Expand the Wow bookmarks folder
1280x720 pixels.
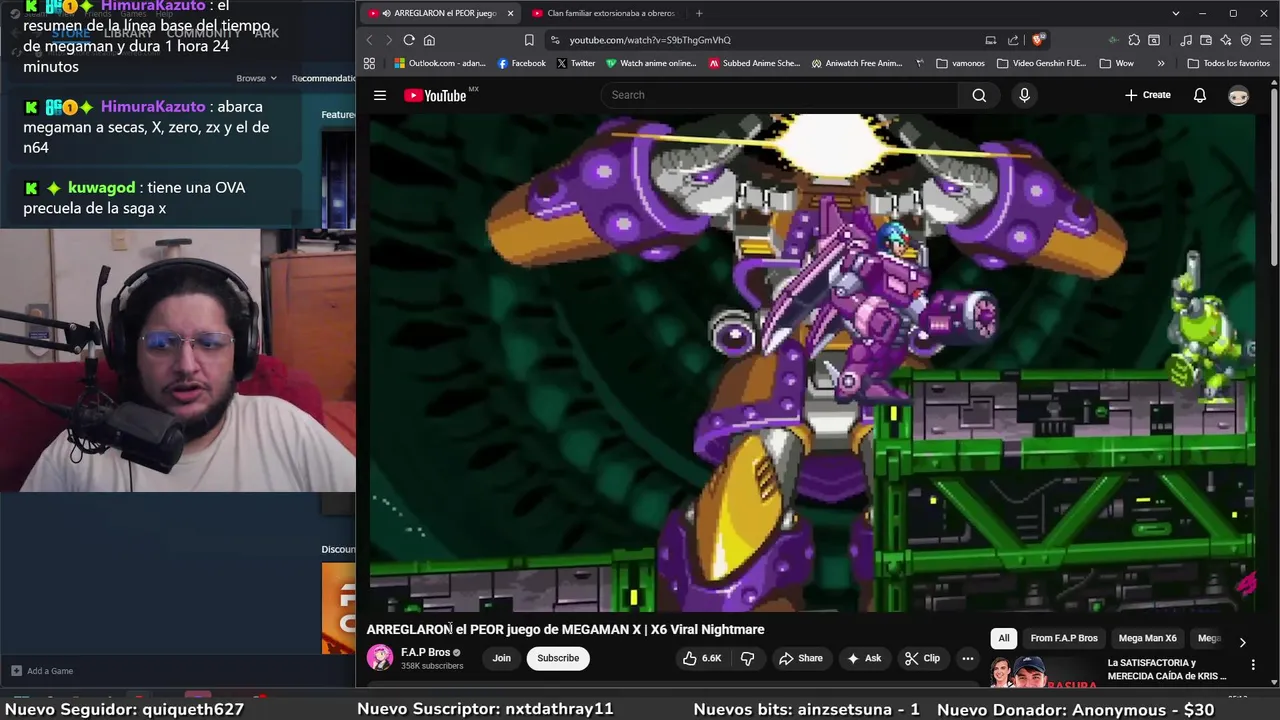(x=1117, y=63)
